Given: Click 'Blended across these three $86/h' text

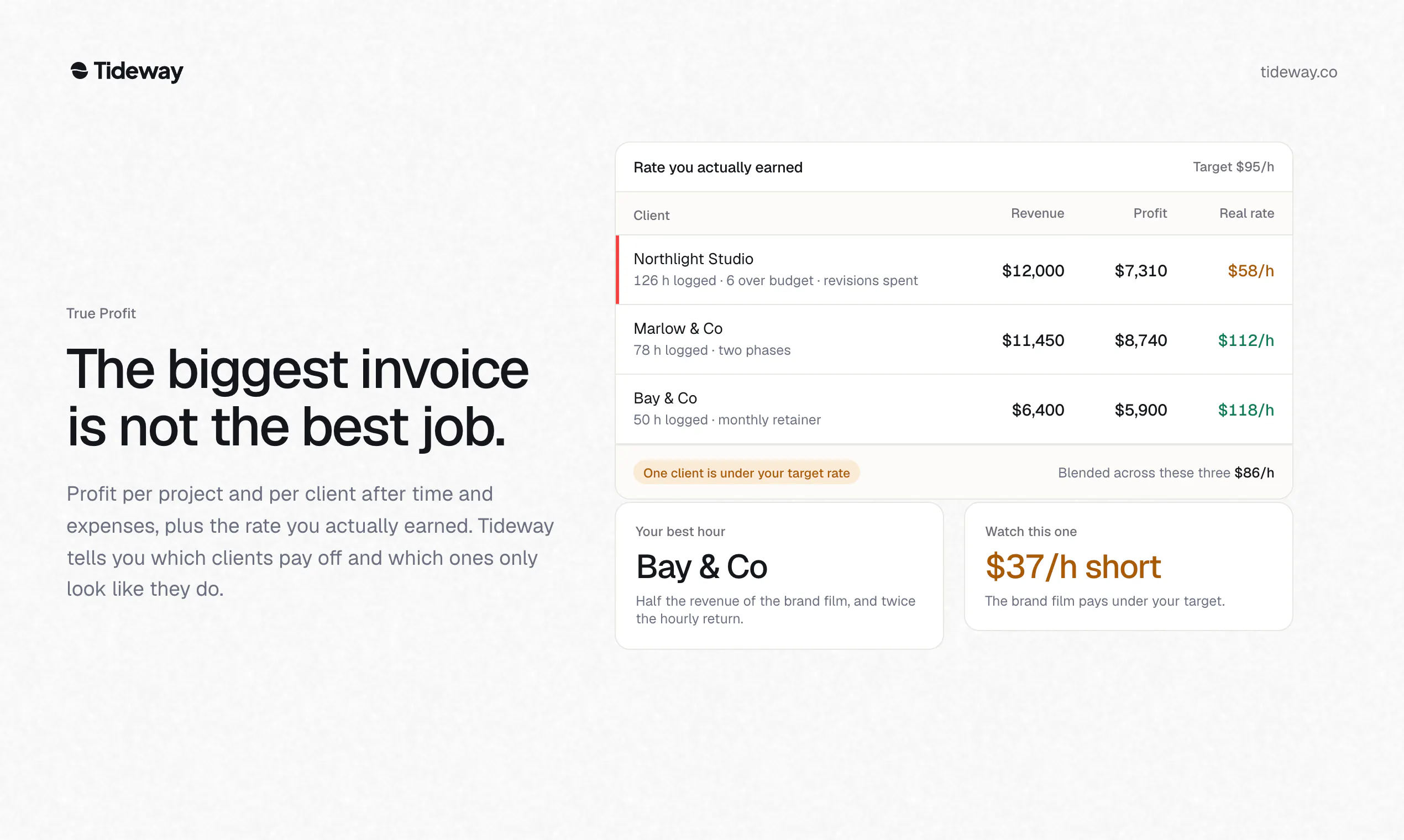Looking at the screenshot, I should pyautogui.click(x=1166, y=473).
